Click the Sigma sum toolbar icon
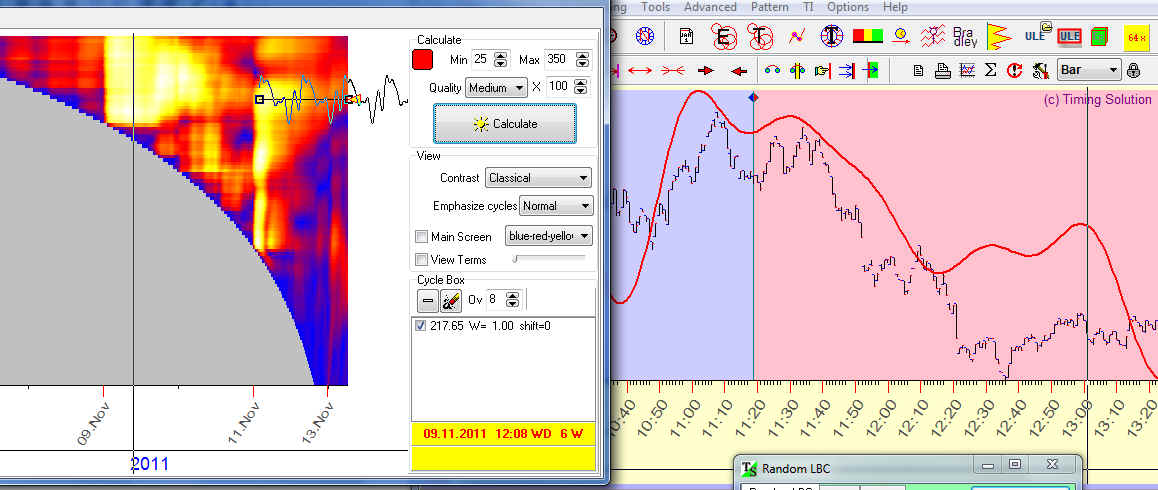1158x490 pixels. click(x=991, y=70)
